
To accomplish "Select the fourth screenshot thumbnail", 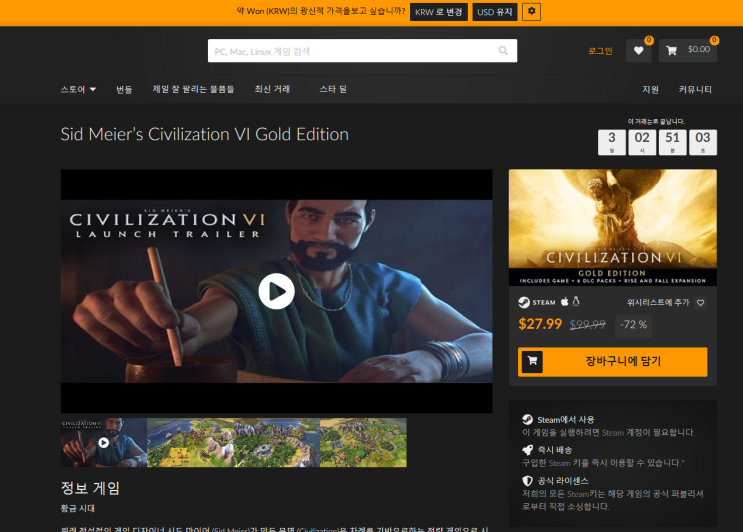I will pyautogui.click(x=363, y=442).
